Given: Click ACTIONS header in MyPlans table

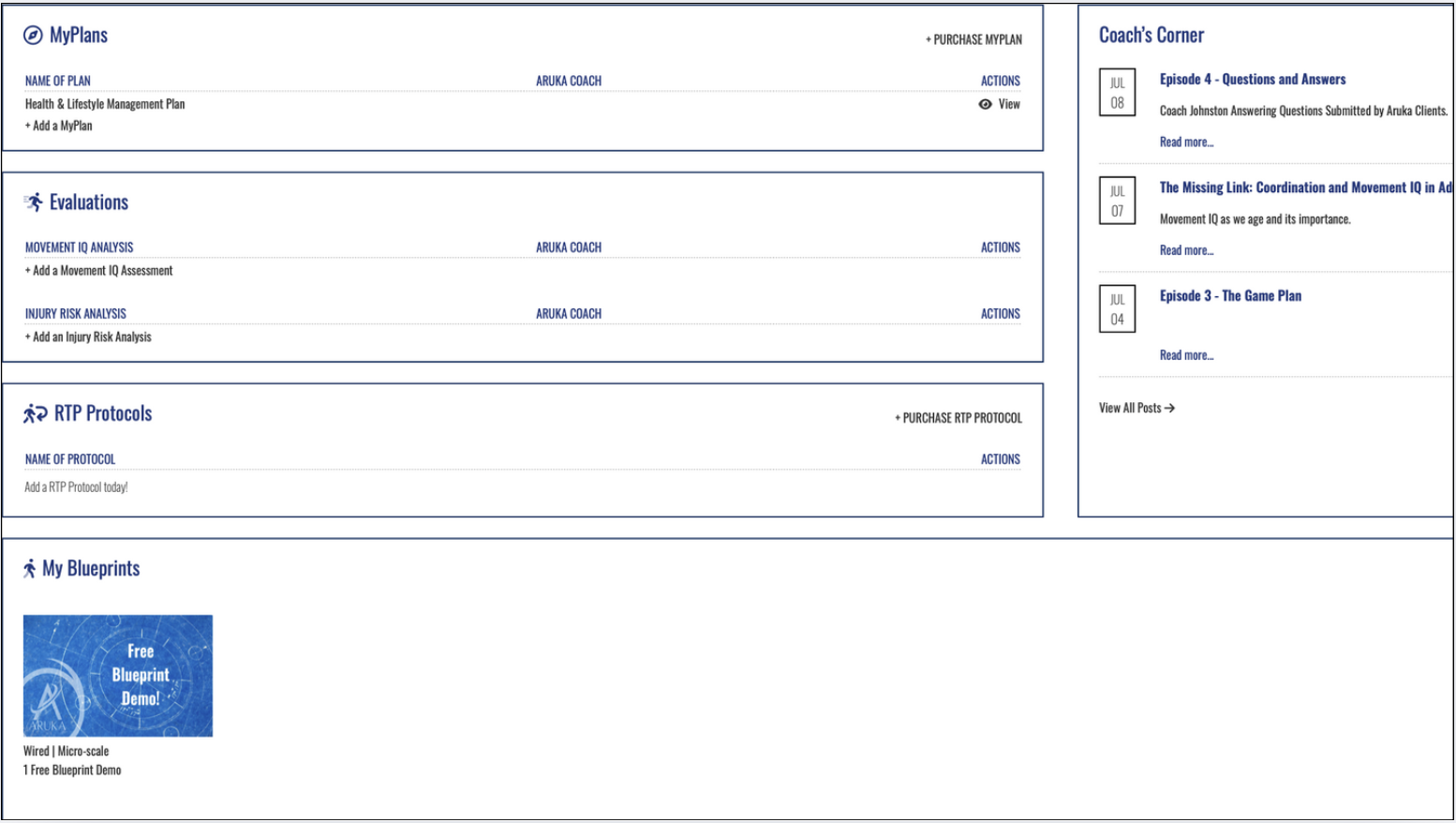Looking at the screenshot, I should click(x=1001, y=82).
